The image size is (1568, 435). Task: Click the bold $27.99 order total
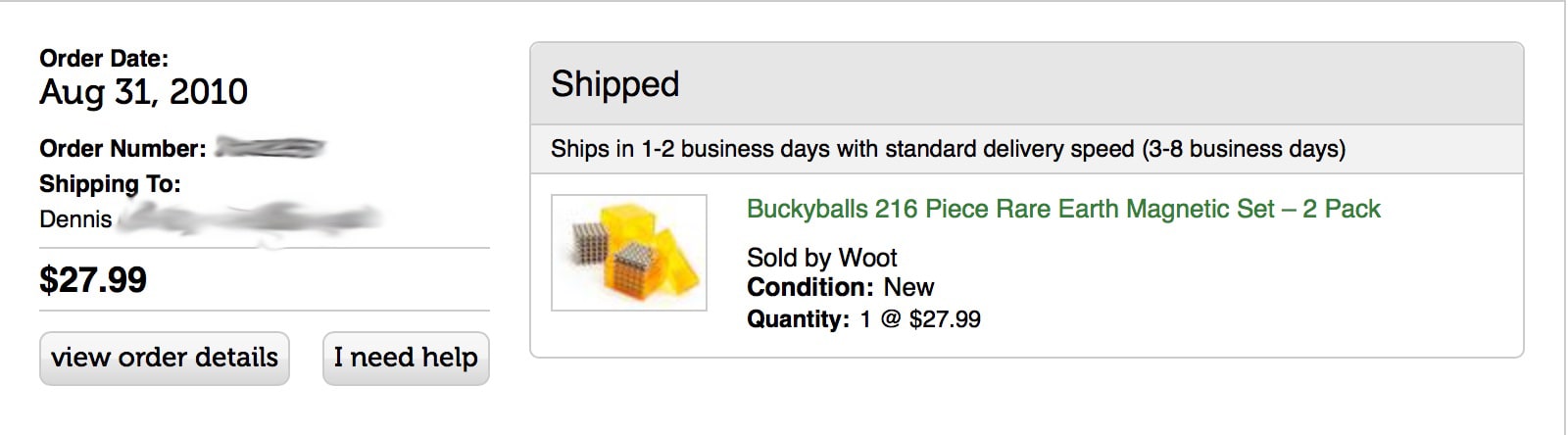point(93,280)
